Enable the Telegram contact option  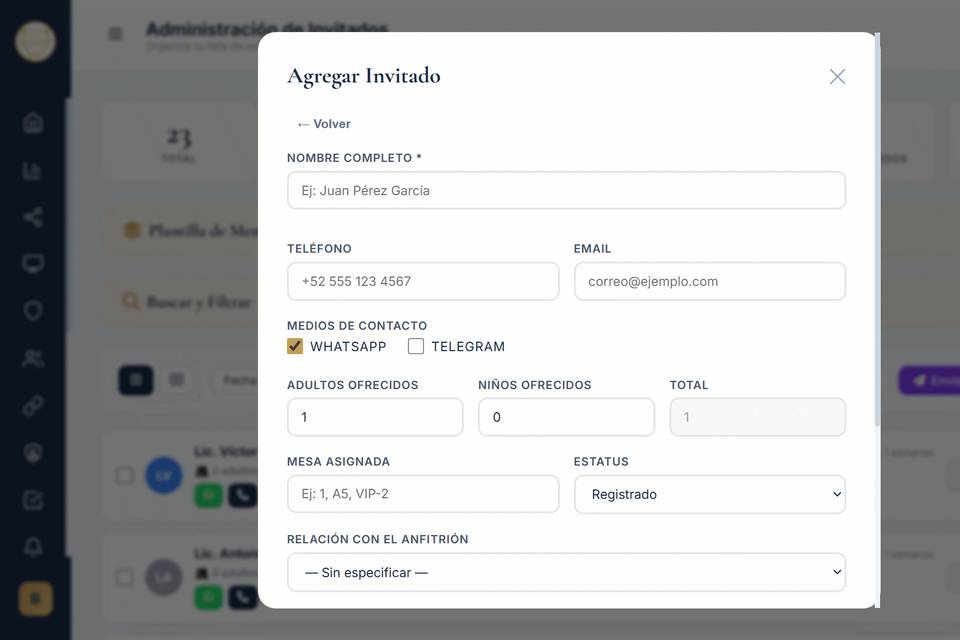coord(416,346)
